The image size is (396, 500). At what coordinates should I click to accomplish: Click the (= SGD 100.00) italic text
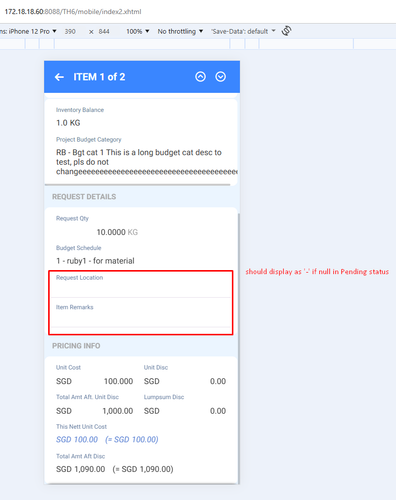pos(132,439)
